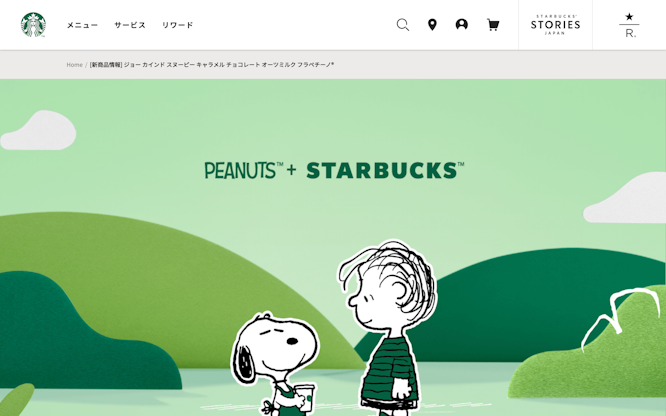Viewport: 666px width, 416px height.
Task: Open Starbucks Stories Japan link
Action: coord(555,25)
